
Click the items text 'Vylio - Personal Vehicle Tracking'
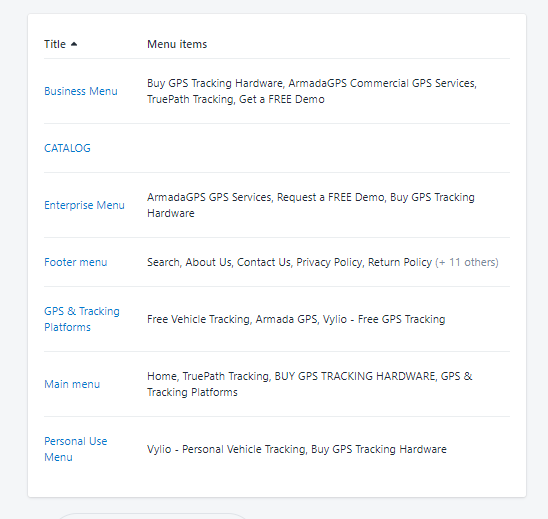297,449
